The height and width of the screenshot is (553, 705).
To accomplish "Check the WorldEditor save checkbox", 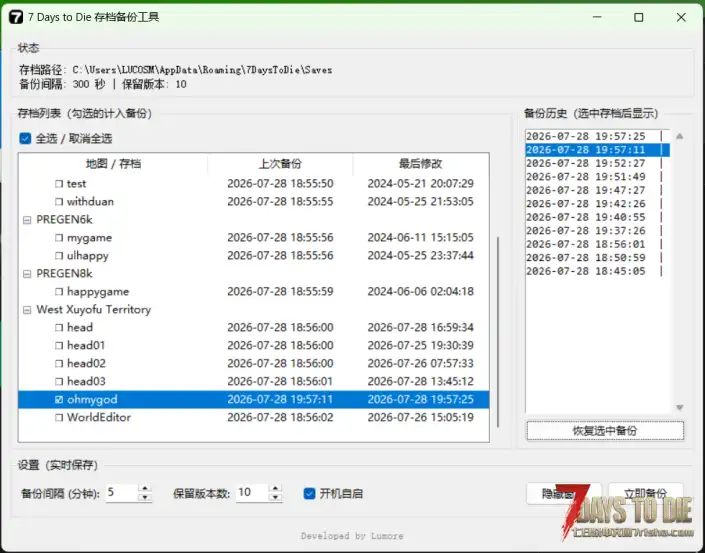I will click(x=59, y=418).
